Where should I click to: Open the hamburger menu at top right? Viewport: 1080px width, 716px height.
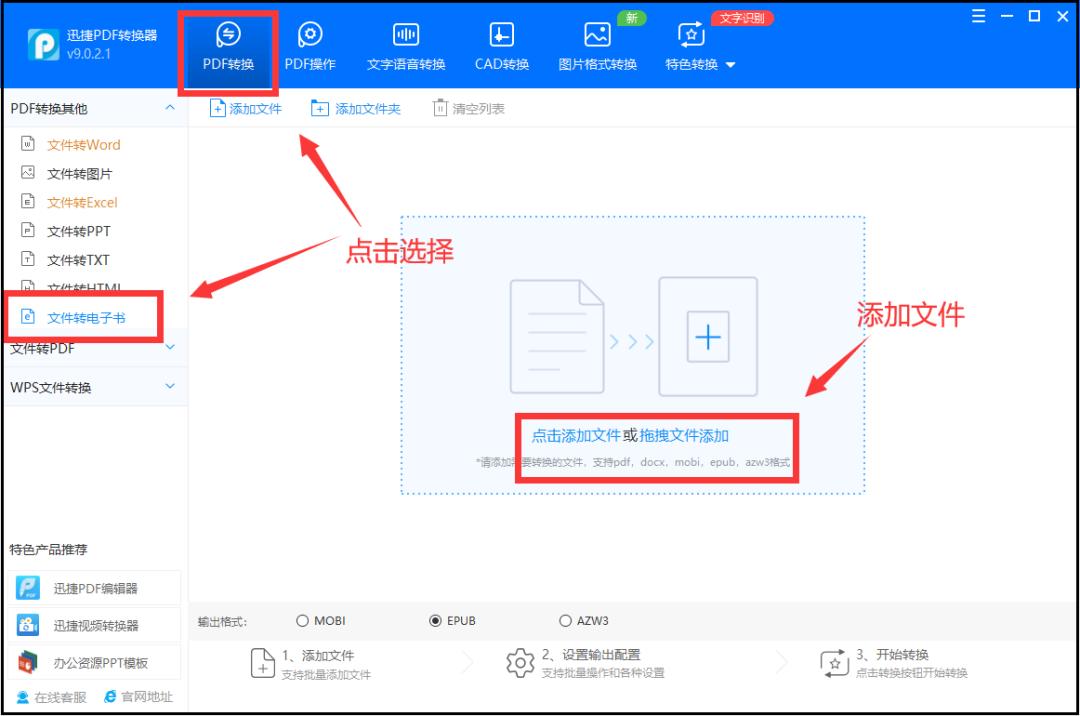click(x=978, y=15)
